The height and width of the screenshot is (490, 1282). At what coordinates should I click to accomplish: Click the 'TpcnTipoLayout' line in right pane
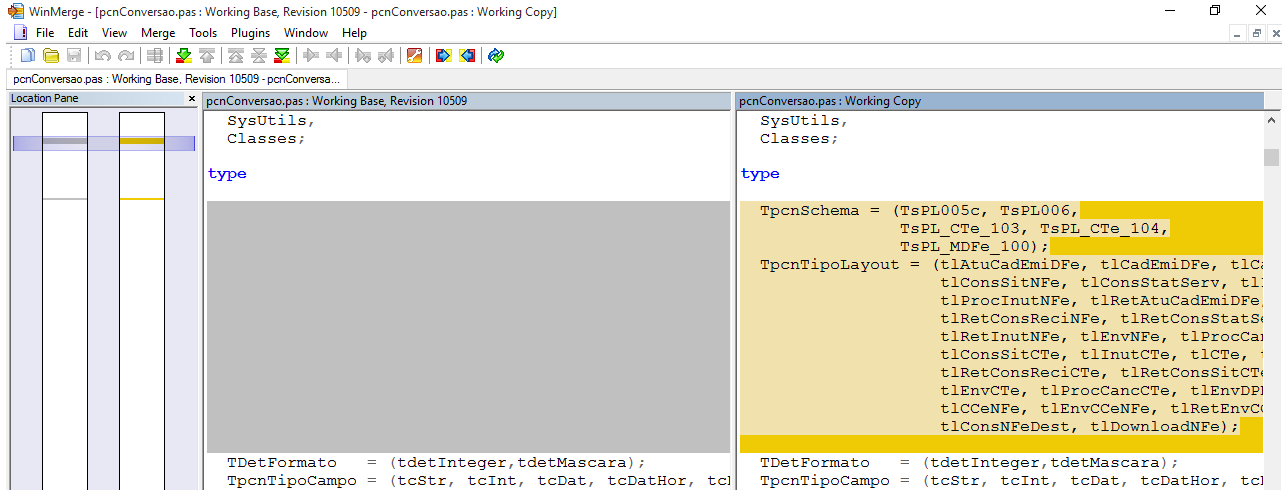pyautogui.click(x=1010, y=264)
